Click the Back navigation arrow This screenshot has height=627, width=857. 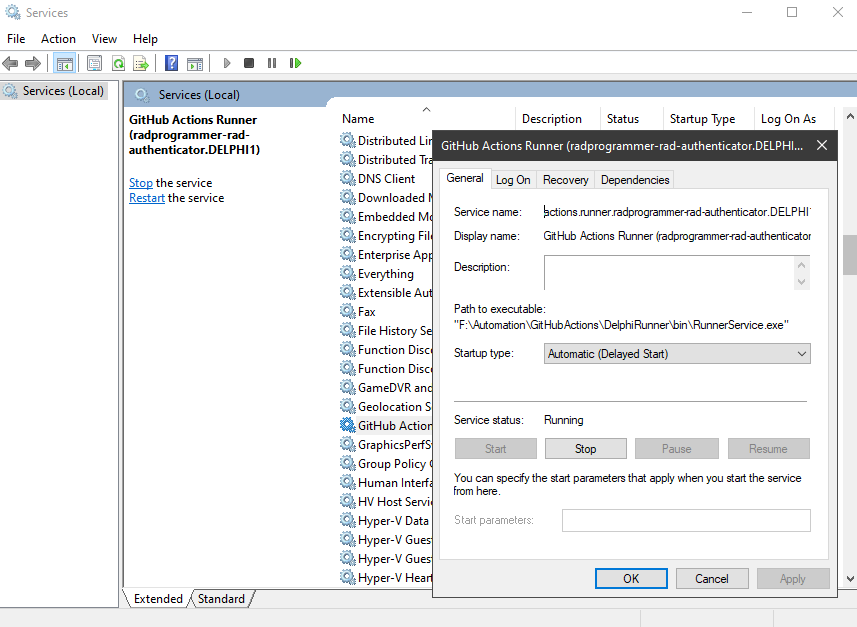[x=10, y=62]
